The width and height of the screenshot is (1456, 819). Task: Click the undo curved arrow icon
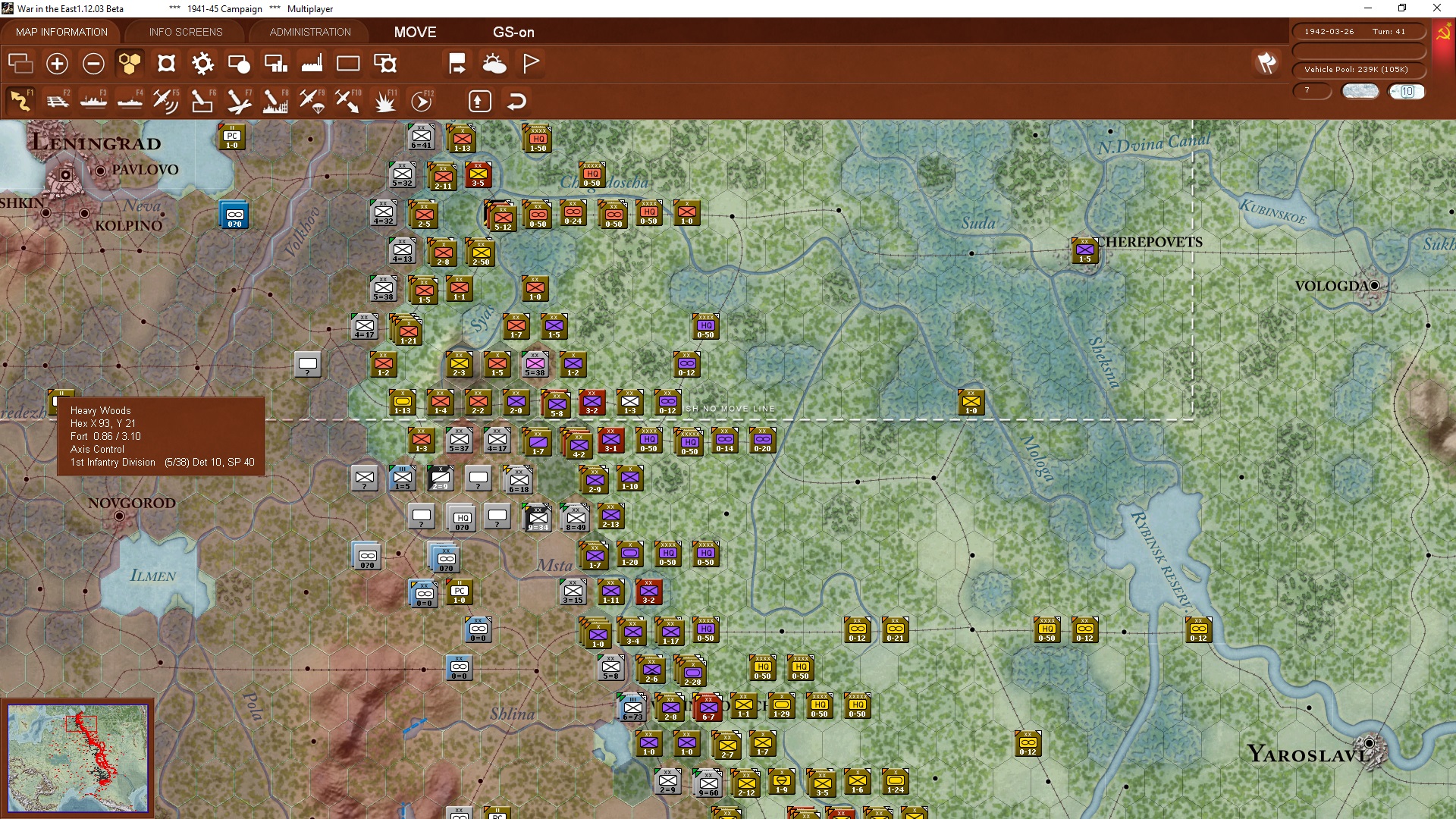516,101
